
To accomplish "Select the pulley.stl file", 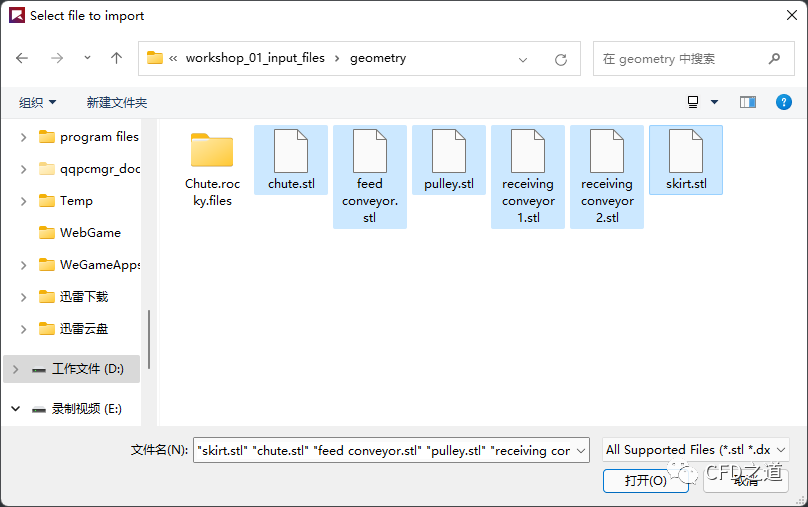I will 449,160.
